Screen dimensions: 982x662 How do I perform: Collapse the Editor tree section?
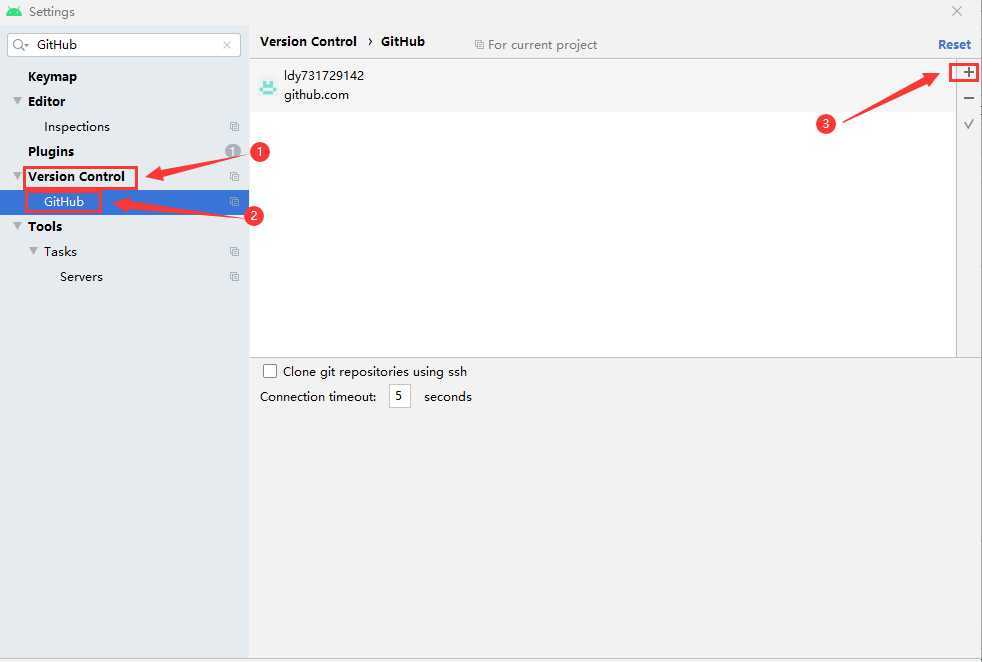pyautogui.click(x=18, y=101)
